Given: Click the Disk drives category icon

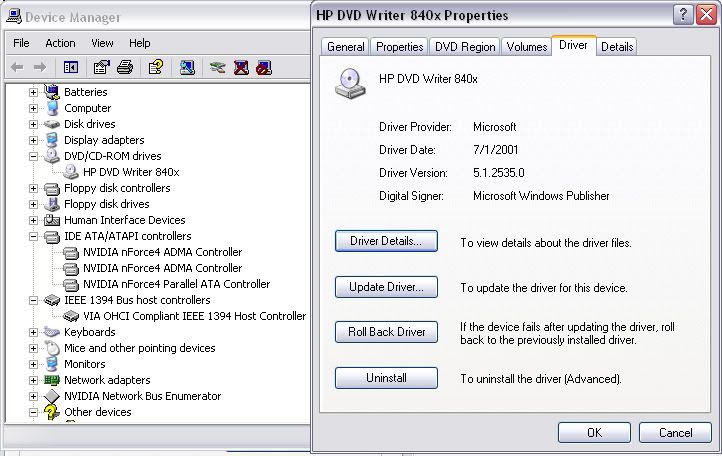Looking at the screenshot, I should click(52, 124).
